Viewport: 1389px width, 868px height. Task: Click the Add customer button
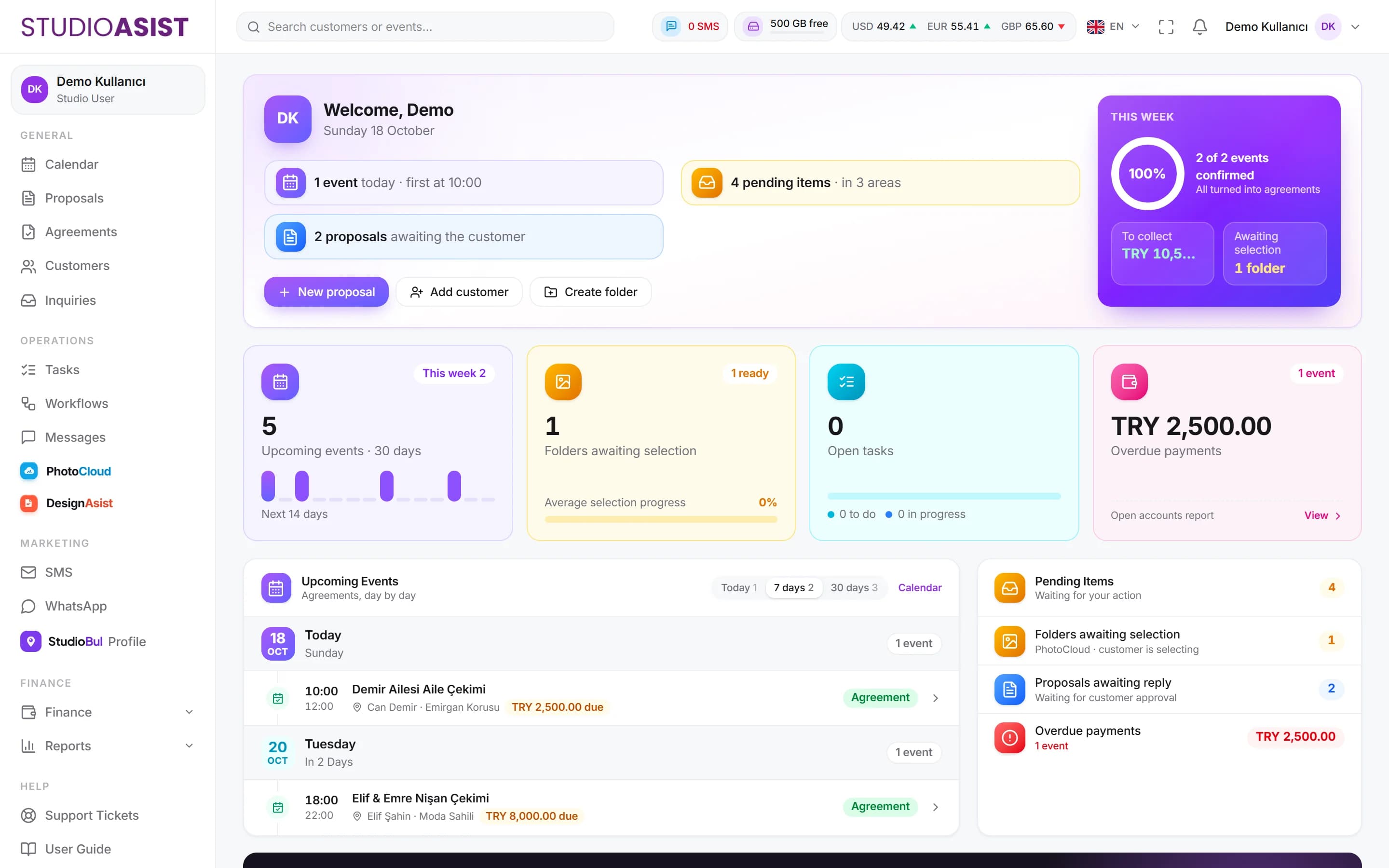click(x=459, y=292)
